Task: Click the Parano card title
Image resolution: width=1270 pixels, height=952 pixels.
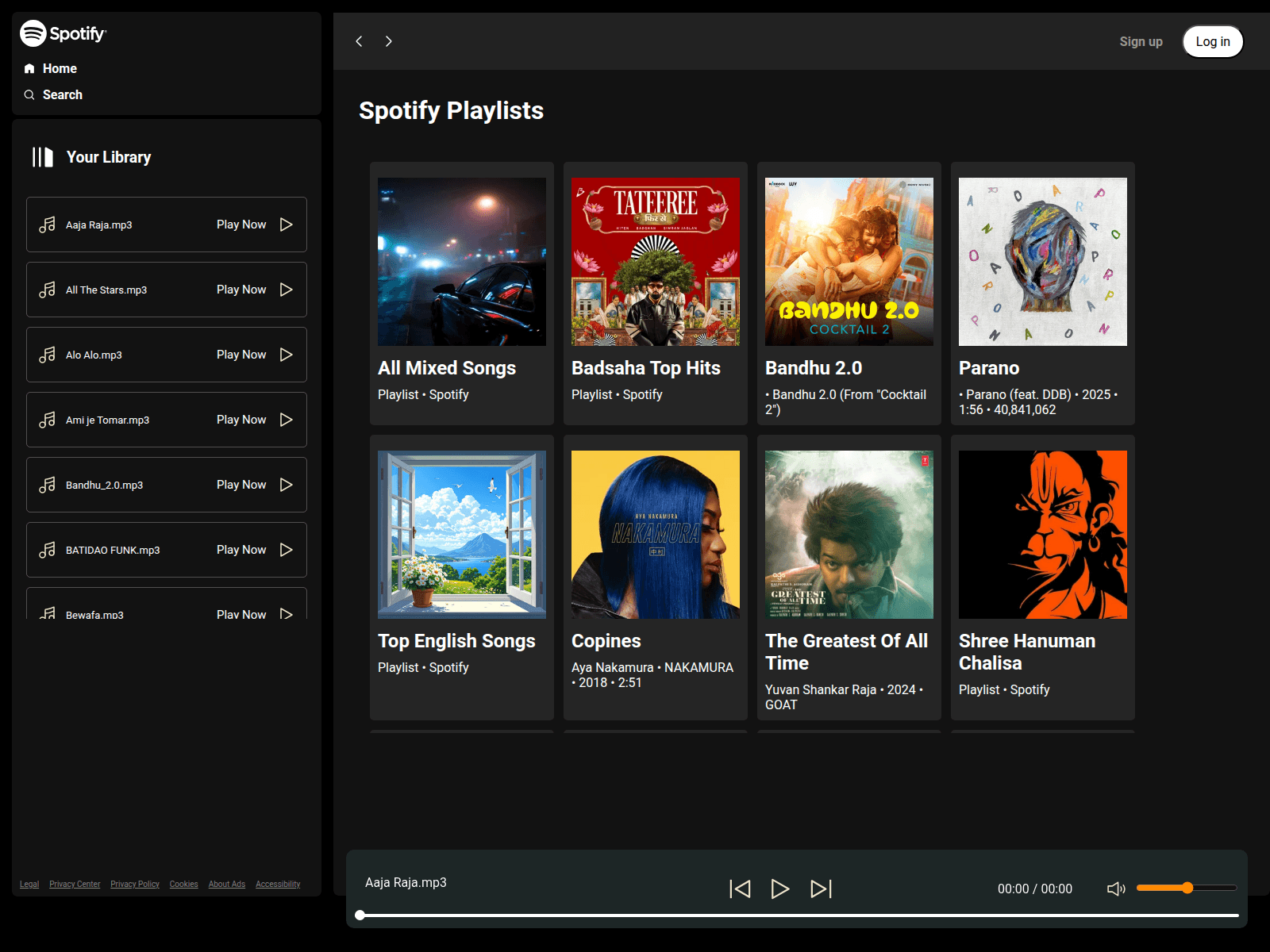Action: pyautogui.click(x=989, y=368)
